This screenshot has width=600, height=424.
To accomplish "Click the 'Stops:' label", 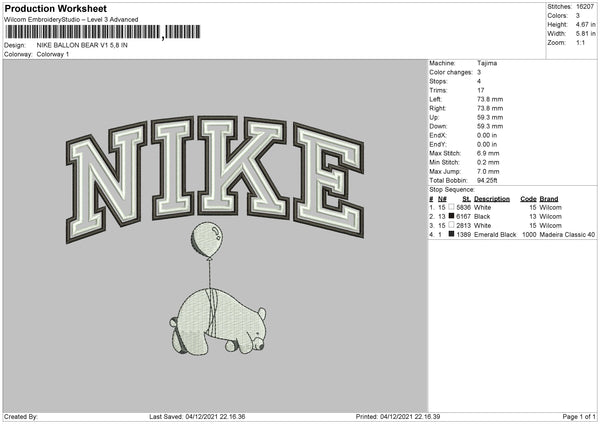I will coord(438,81).
